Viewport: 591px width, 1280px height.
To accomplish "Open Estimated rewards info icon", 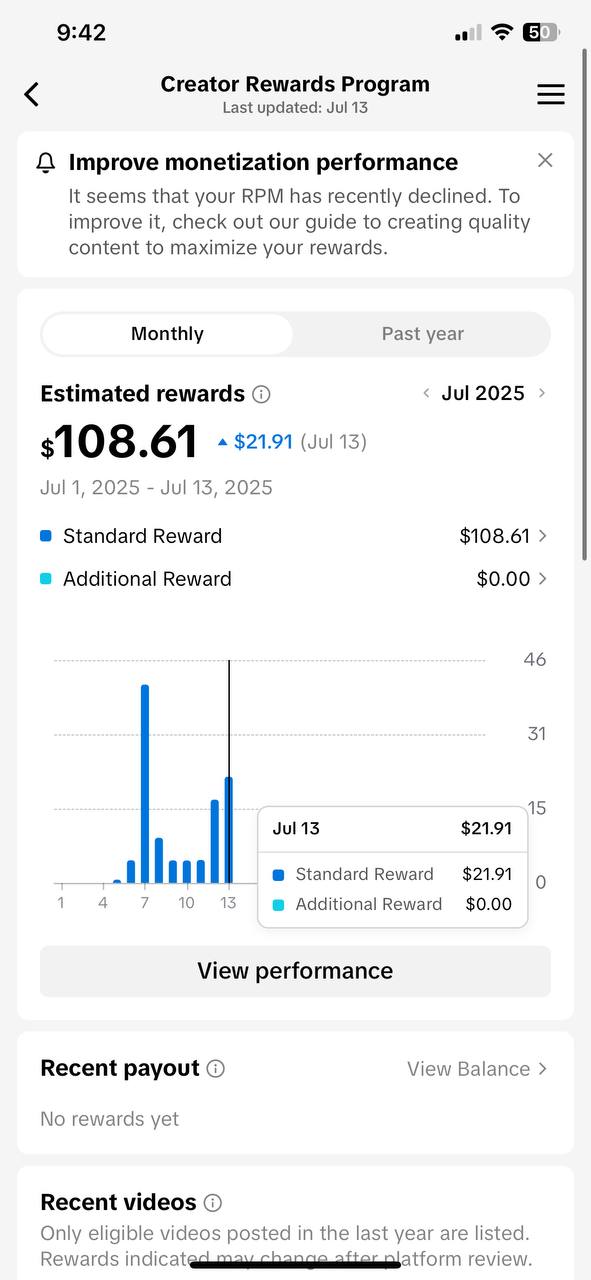I will 262,394.
